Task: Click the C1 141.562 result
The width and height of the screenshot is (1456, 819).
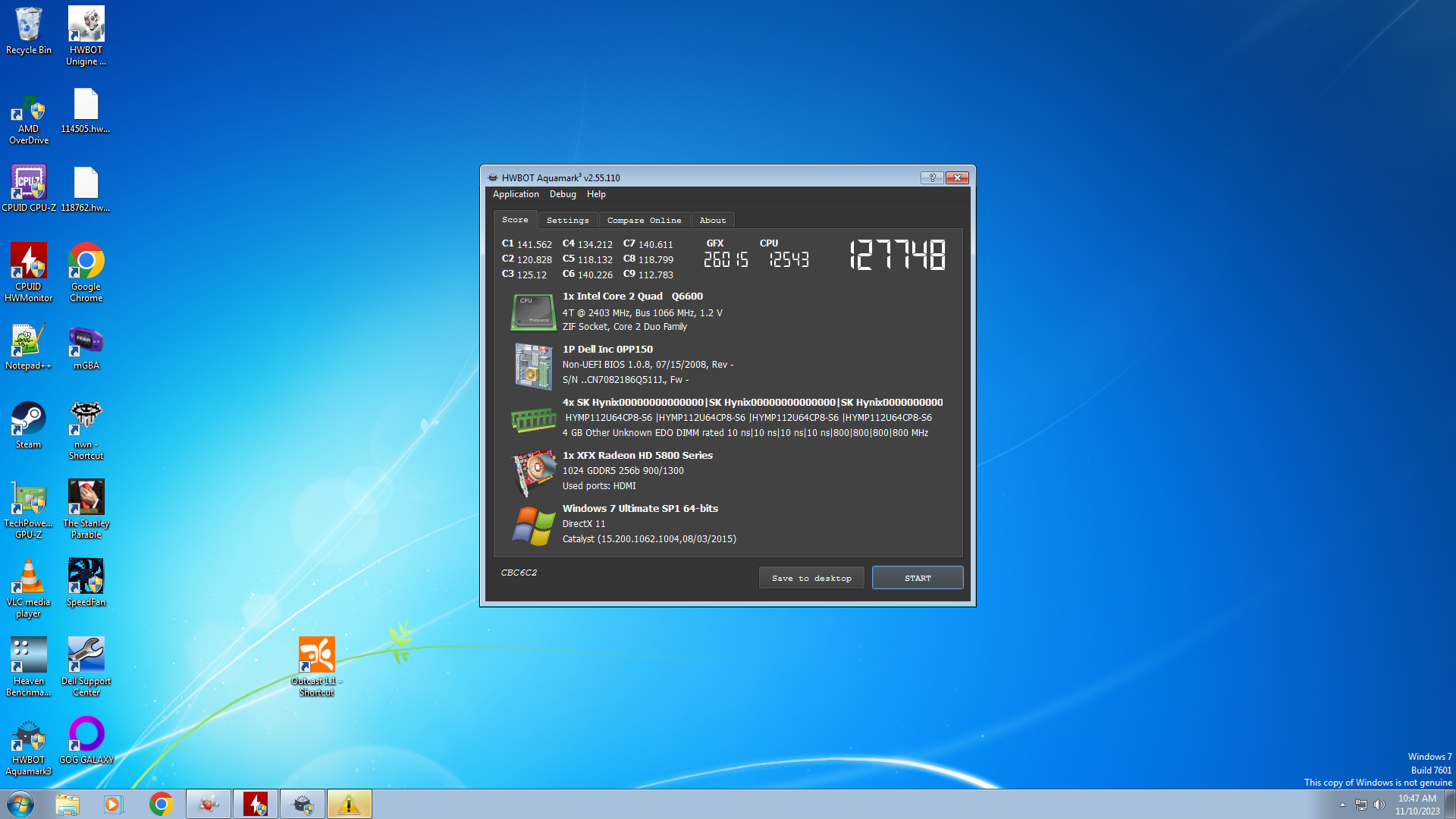Action: 526,244
